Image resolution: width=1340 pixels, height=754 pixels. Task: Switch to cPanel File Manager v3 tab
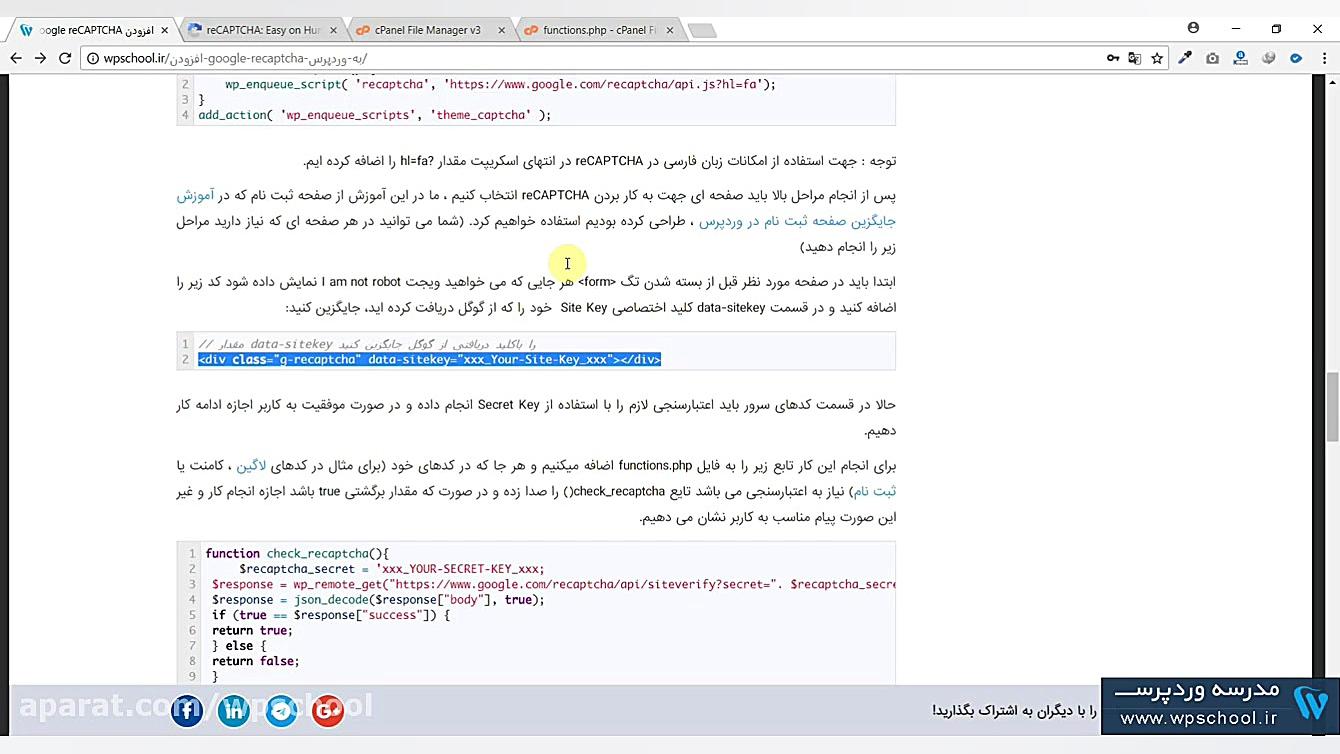tap(427, 30)
